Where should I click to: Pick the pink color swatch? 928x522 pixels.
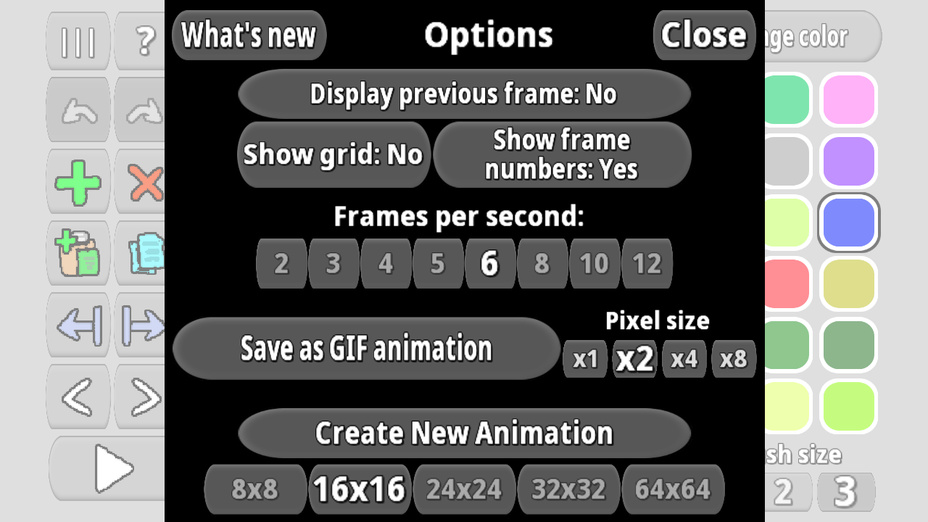[x=848, y=99]
